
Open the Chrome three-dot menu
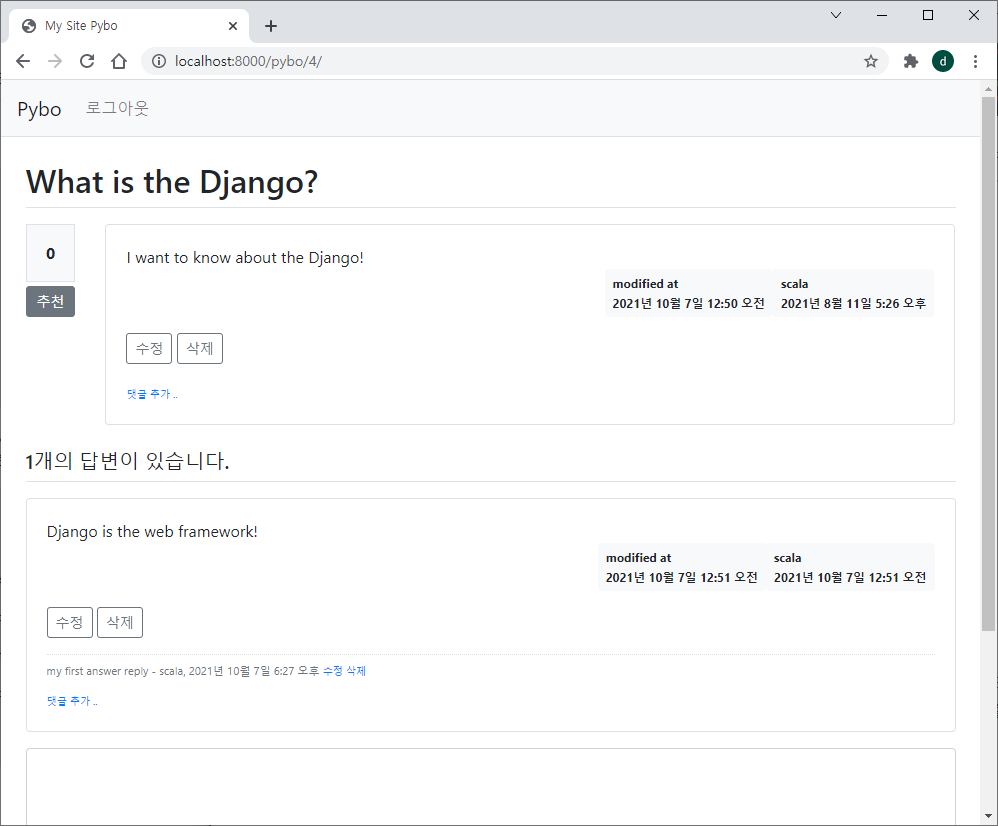[x=975, y=61]
